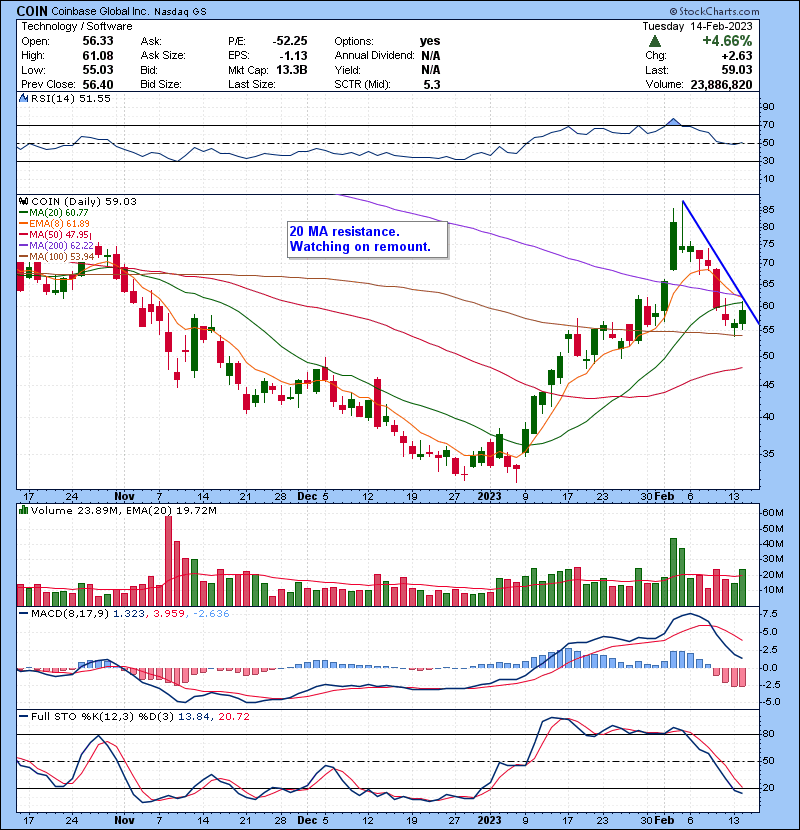The height and width of the screenshot is (830, 800).
Task: Click the Coinbase Global Inc. company name
Action: tap(100, 11)
